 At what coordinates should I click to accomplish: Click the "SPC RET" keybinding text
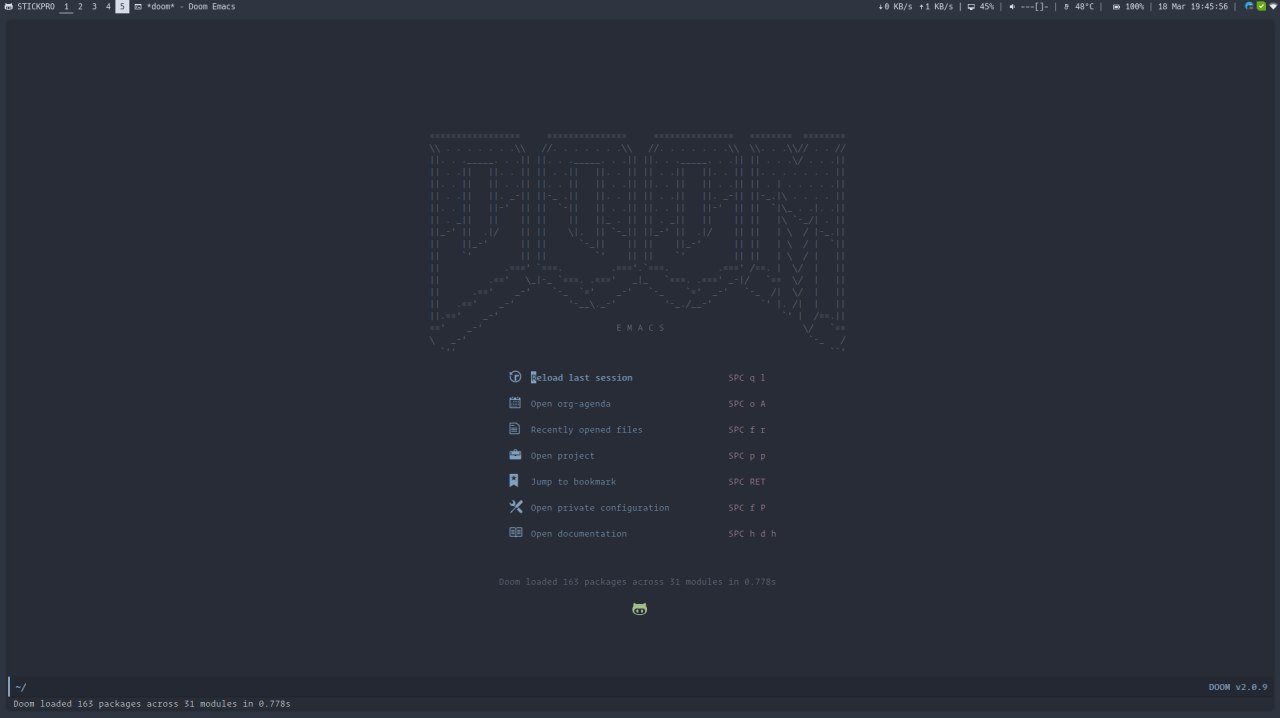(747, 482)
